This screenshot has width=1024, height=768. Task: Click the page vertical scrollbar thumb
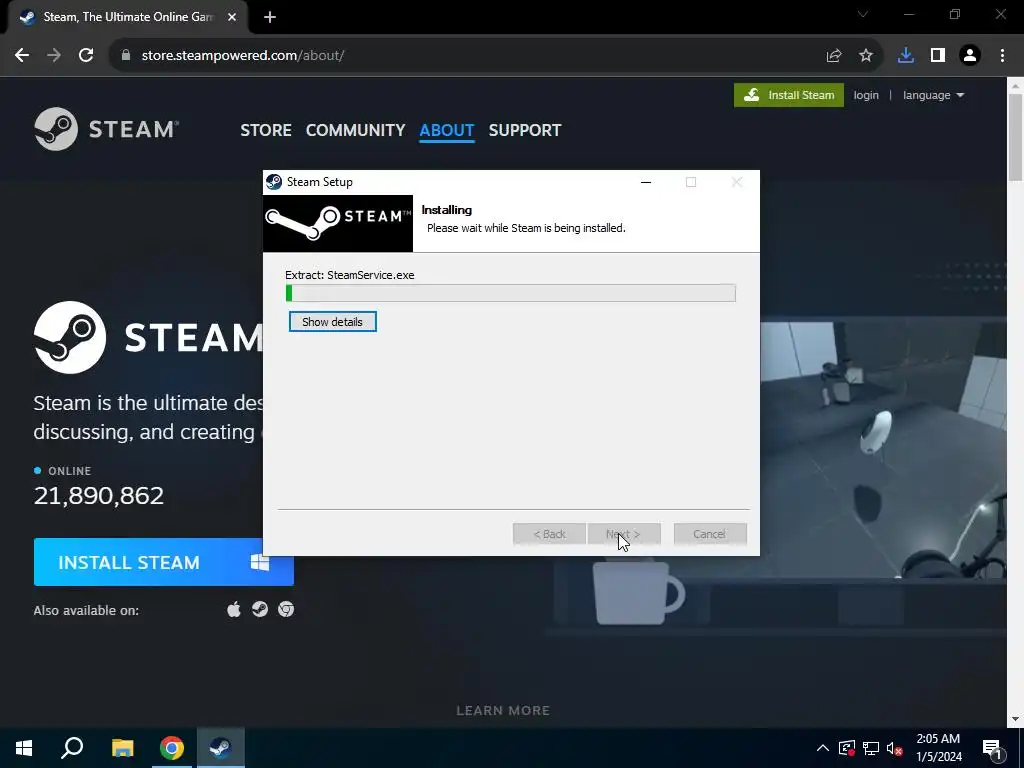[1016, 137]
